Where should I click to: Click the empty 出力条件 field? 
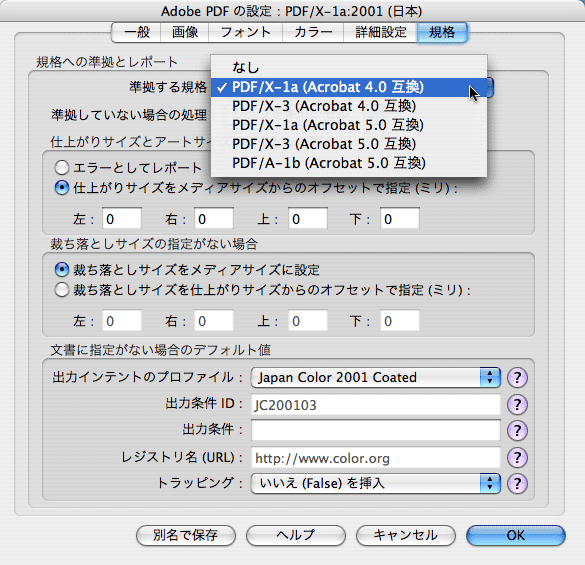pos(376,430)
